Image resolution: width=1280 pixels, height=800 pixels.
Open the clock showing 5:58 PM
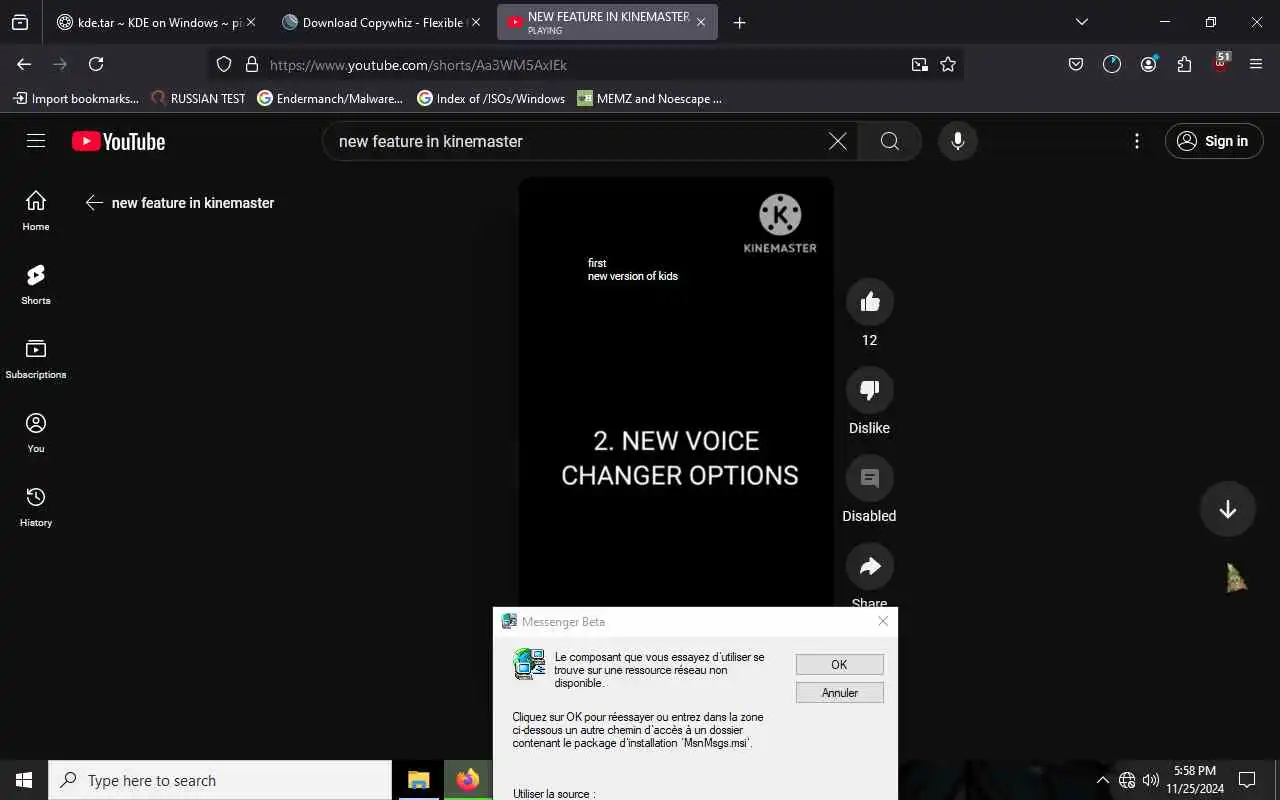(1194, 780)
